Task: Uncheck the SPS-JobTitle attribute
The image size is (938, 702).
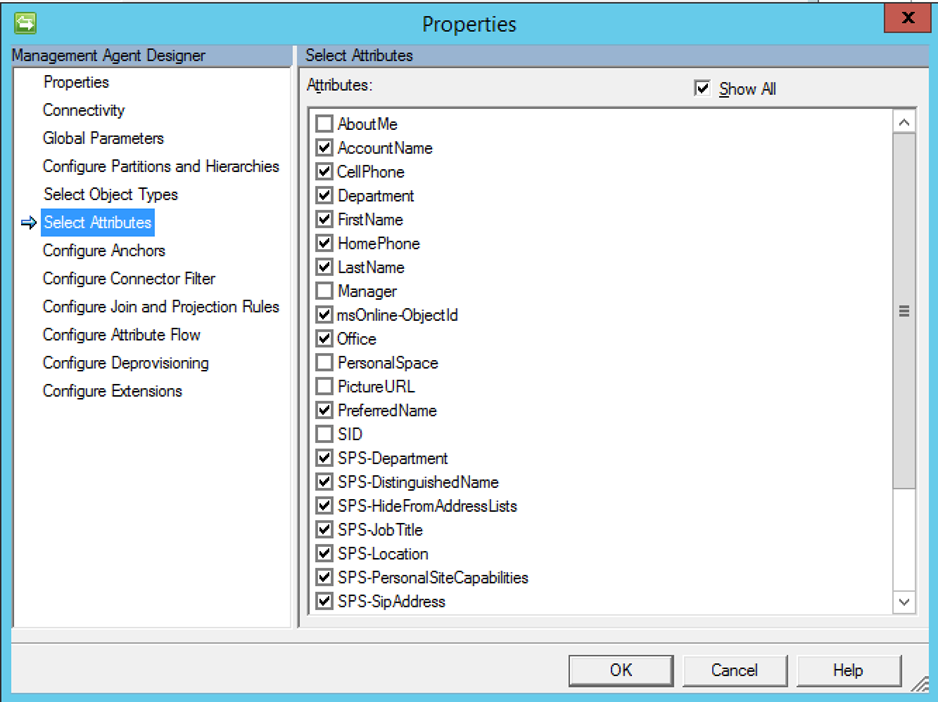Action: point(324,530)
